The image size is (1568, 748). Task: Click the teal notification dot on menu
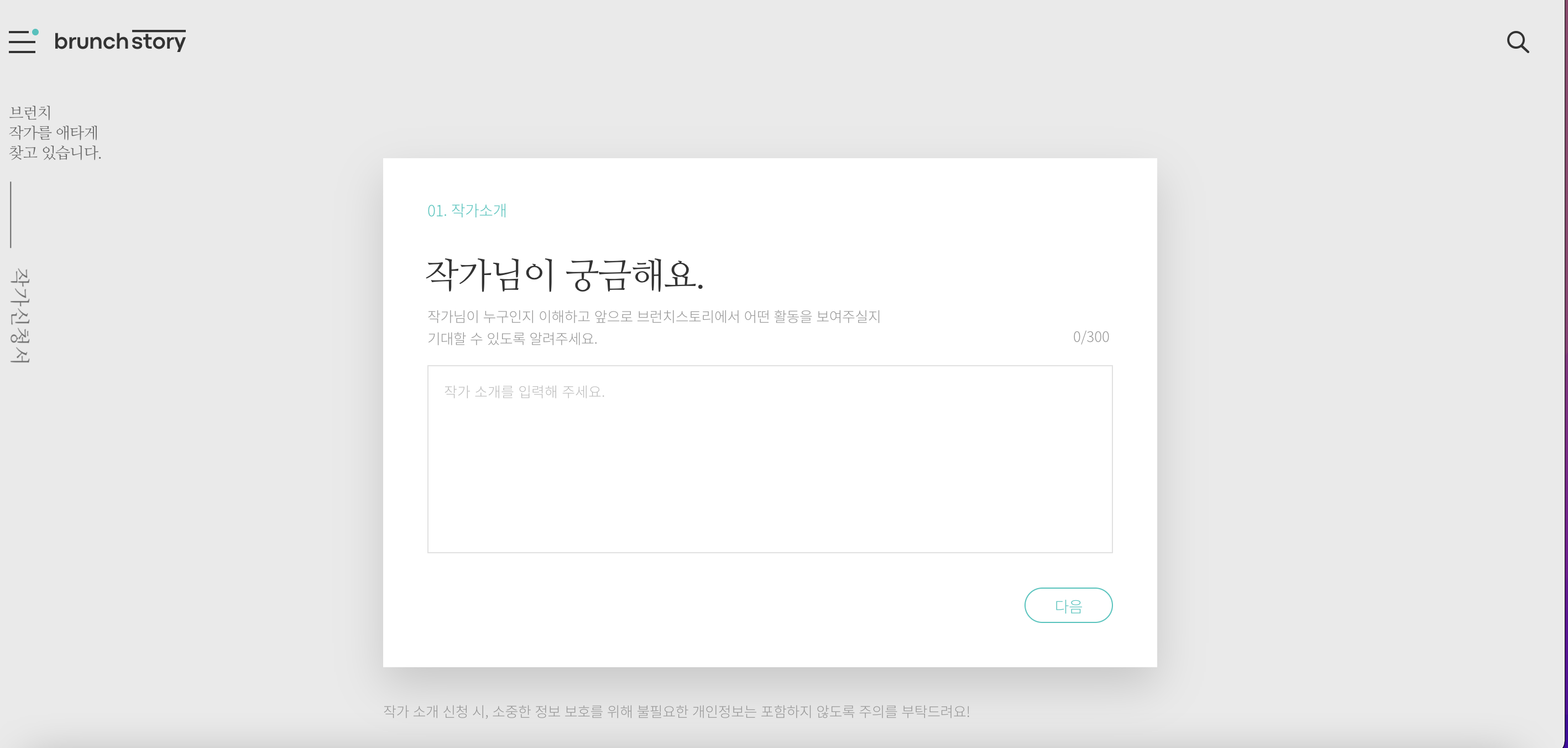[35, 32]
